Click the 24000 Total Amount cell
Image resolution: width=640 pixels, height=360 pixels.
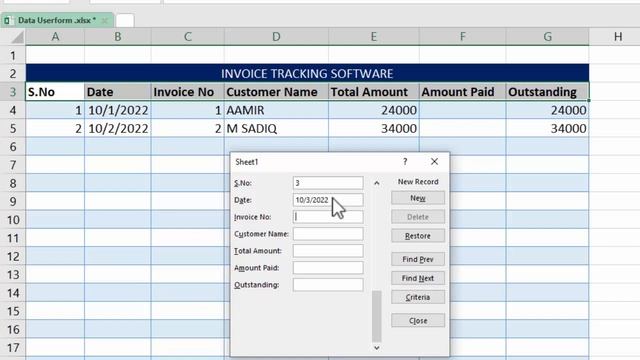(x=373, y=110)
